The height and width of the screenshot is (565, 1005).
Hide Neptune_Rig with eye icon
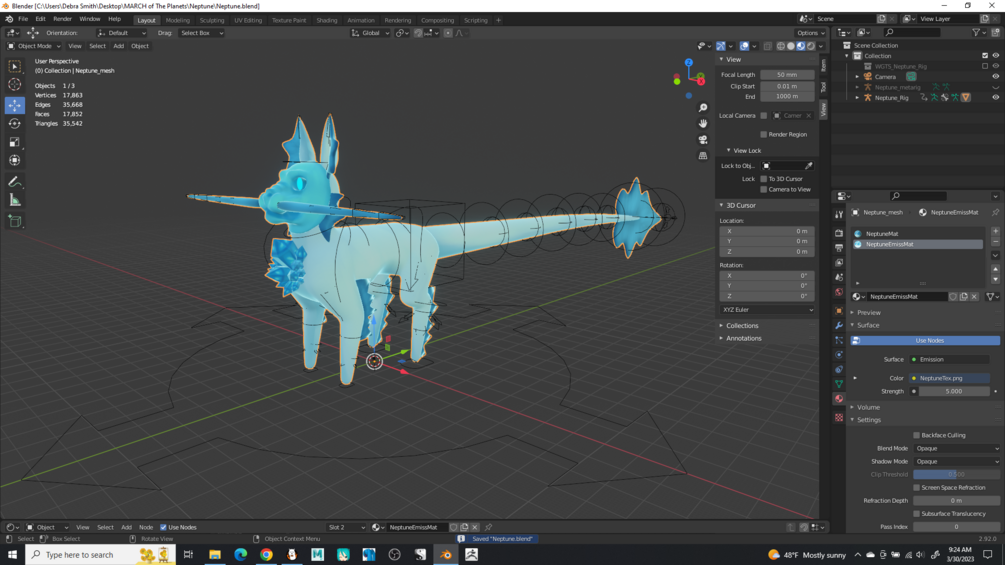995,97
